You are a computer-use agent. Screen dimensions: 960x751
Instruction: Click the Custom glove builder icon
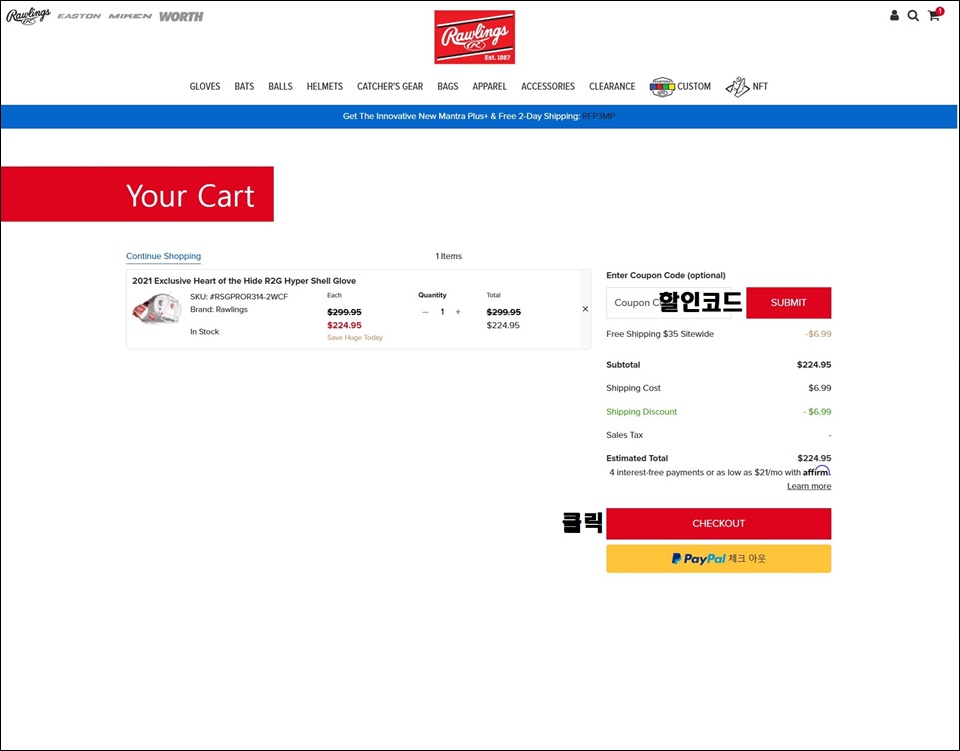[662, 87]
